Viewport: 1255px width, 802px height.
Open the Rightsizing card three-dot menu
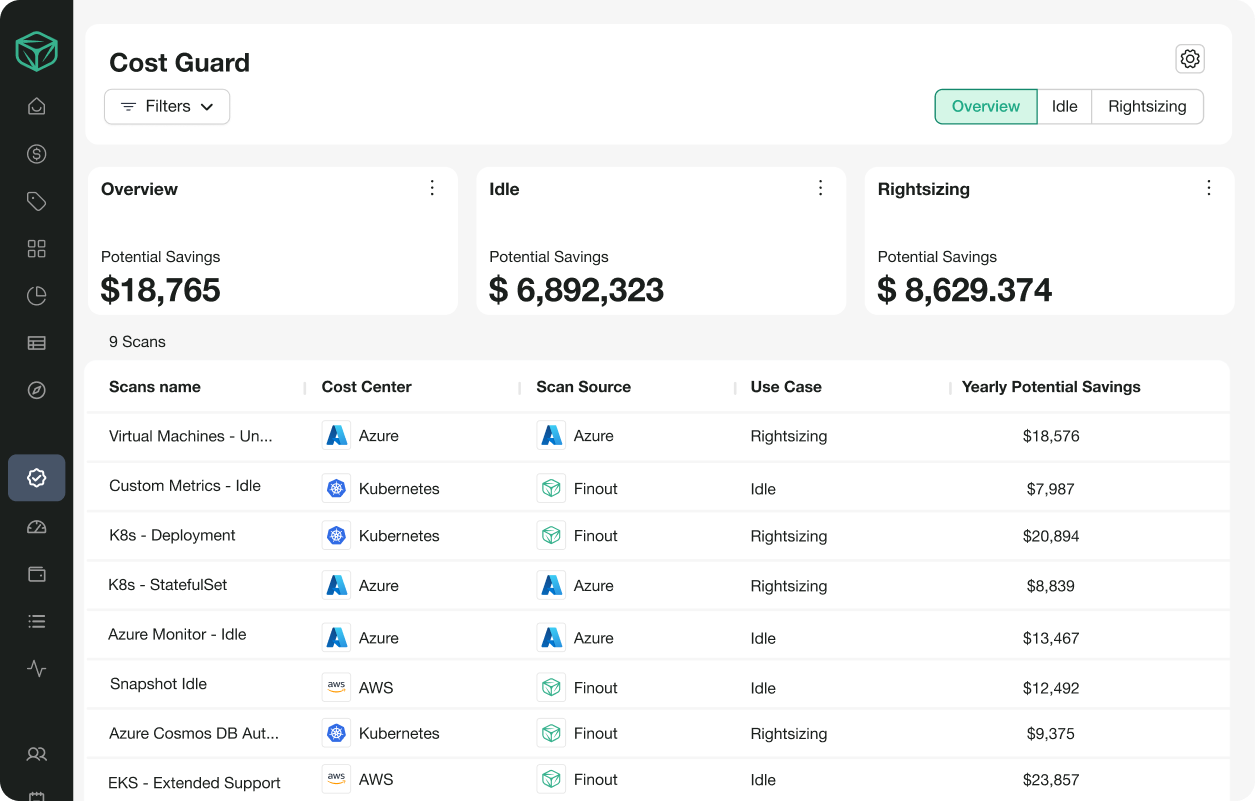tap(1208, 188)
